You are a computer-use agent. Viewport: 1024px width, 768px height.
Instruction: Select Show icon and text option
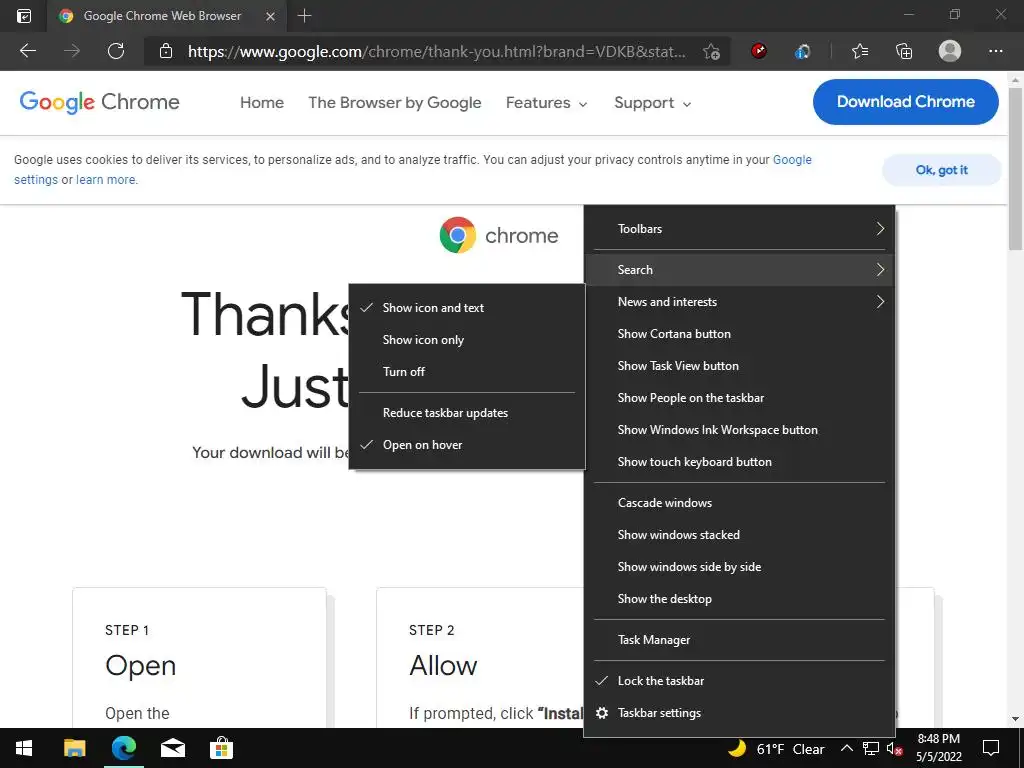[467, 308]
